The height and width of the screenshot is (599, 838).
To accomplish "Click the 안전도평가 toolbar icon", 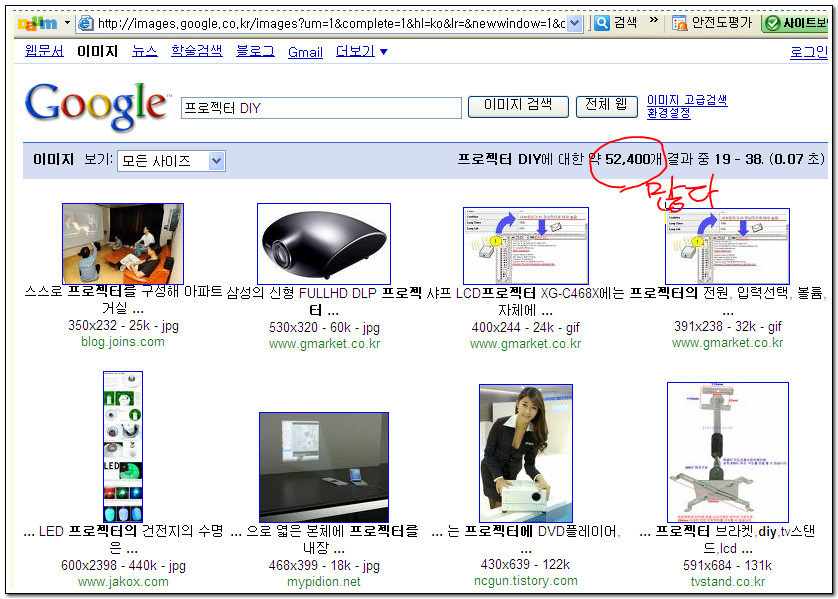I will [679, 23].
